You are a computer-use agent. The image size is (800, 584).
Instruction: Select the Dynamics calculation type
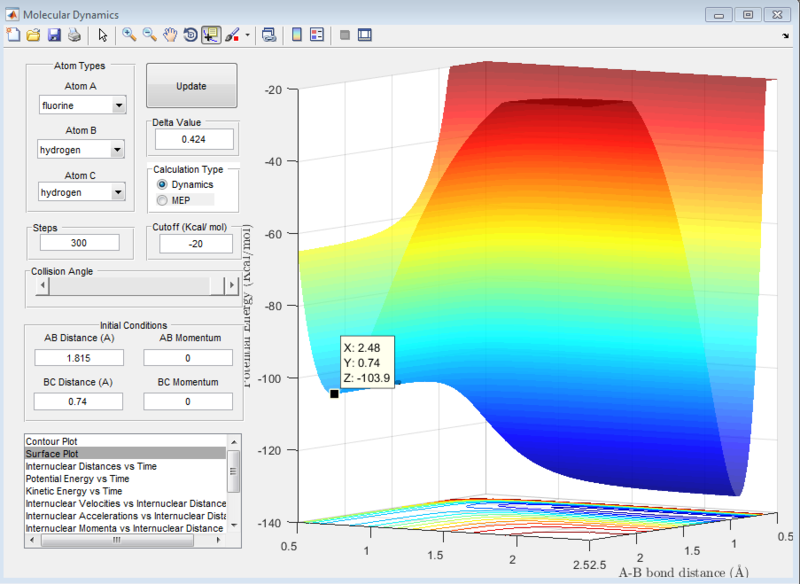pyautogui.click(x=162, y=185)
